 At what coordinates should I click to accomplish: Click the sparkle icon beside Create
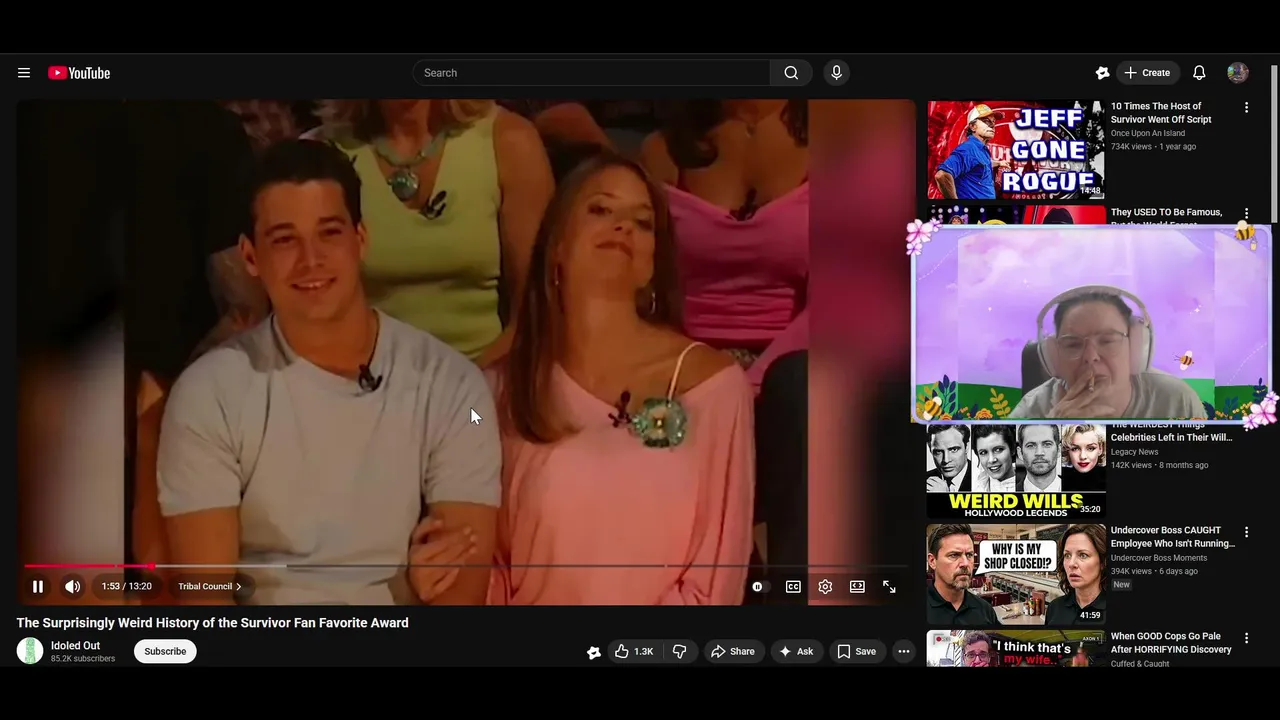point(1102,73)
